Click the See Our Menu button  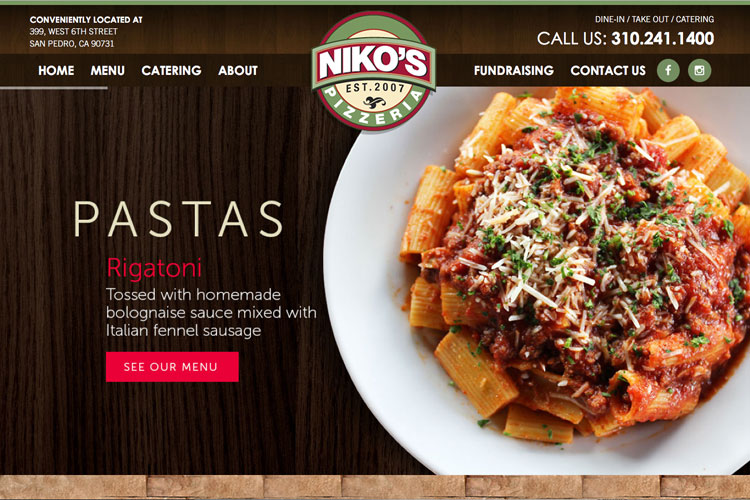[x=172, y=367]
